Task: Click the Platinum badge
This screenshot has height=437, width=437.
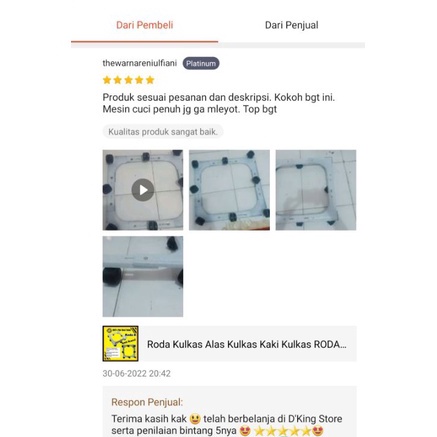Action: [x=201, y=63]
